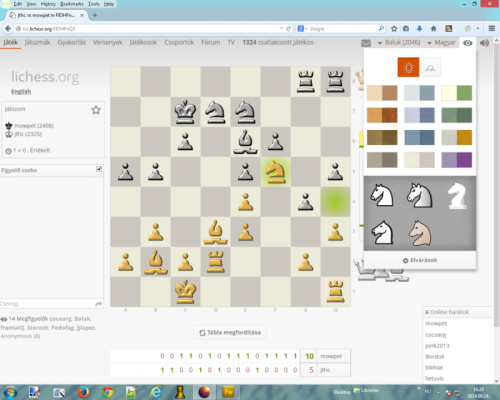
Task: Click the silver knight on d7
Action: [215, 112]
